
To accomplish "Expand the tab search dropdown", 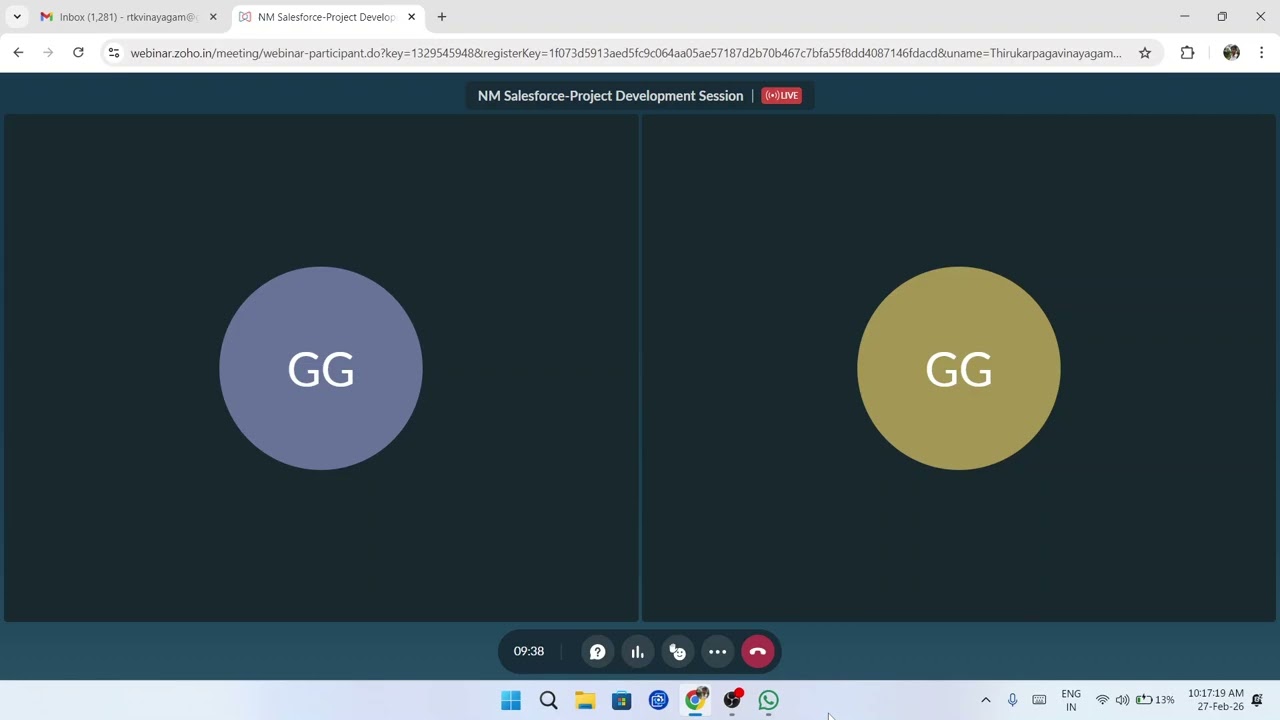I will pos(17,17).
